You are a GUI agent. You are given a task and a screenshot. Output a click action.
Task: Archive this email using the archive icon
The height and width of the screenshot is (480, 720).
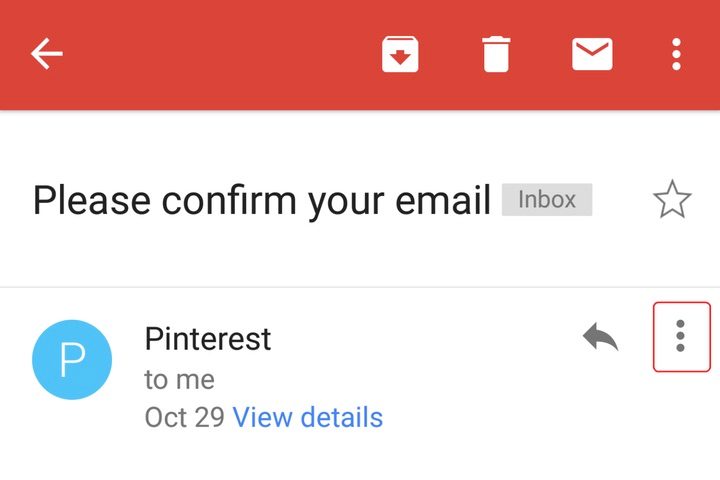[400, 54]
